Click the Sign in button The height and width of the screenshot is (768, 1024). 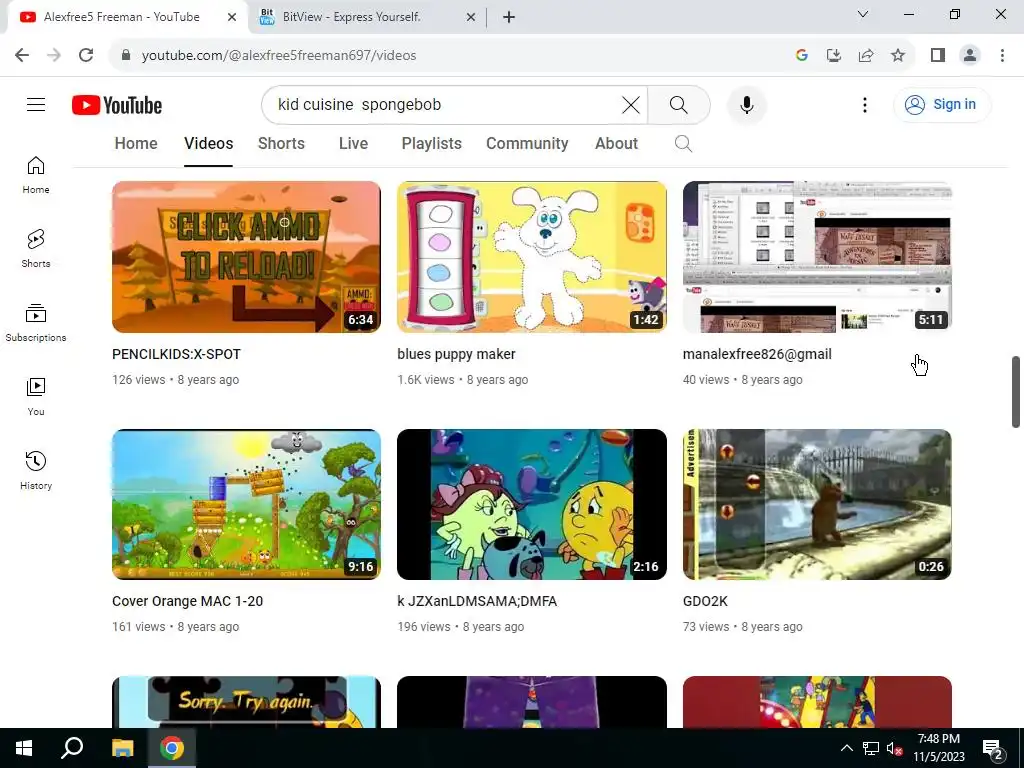click(x=942, y=104)
